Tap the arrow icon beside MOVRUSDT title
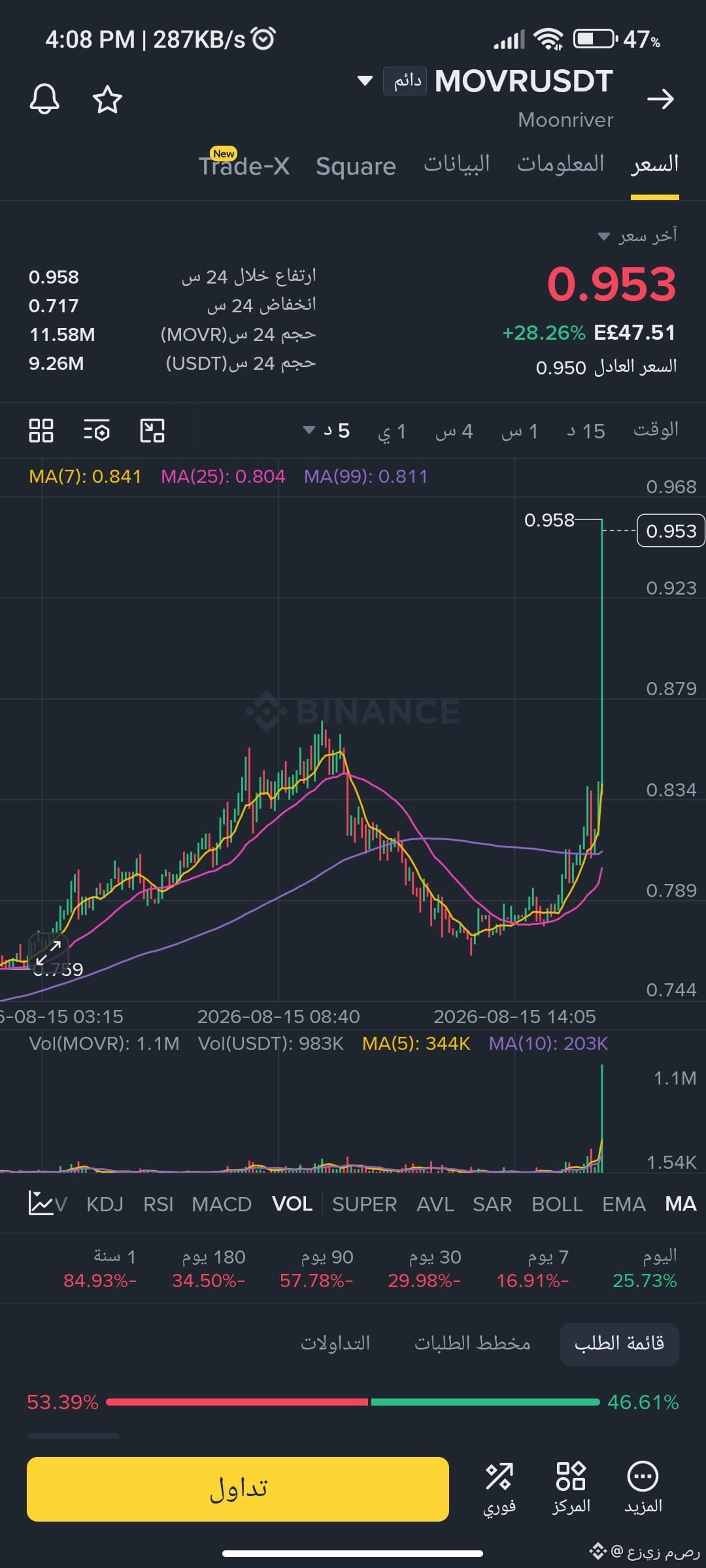The height and width of the screenshot is (1568, 706). (660, 99)
